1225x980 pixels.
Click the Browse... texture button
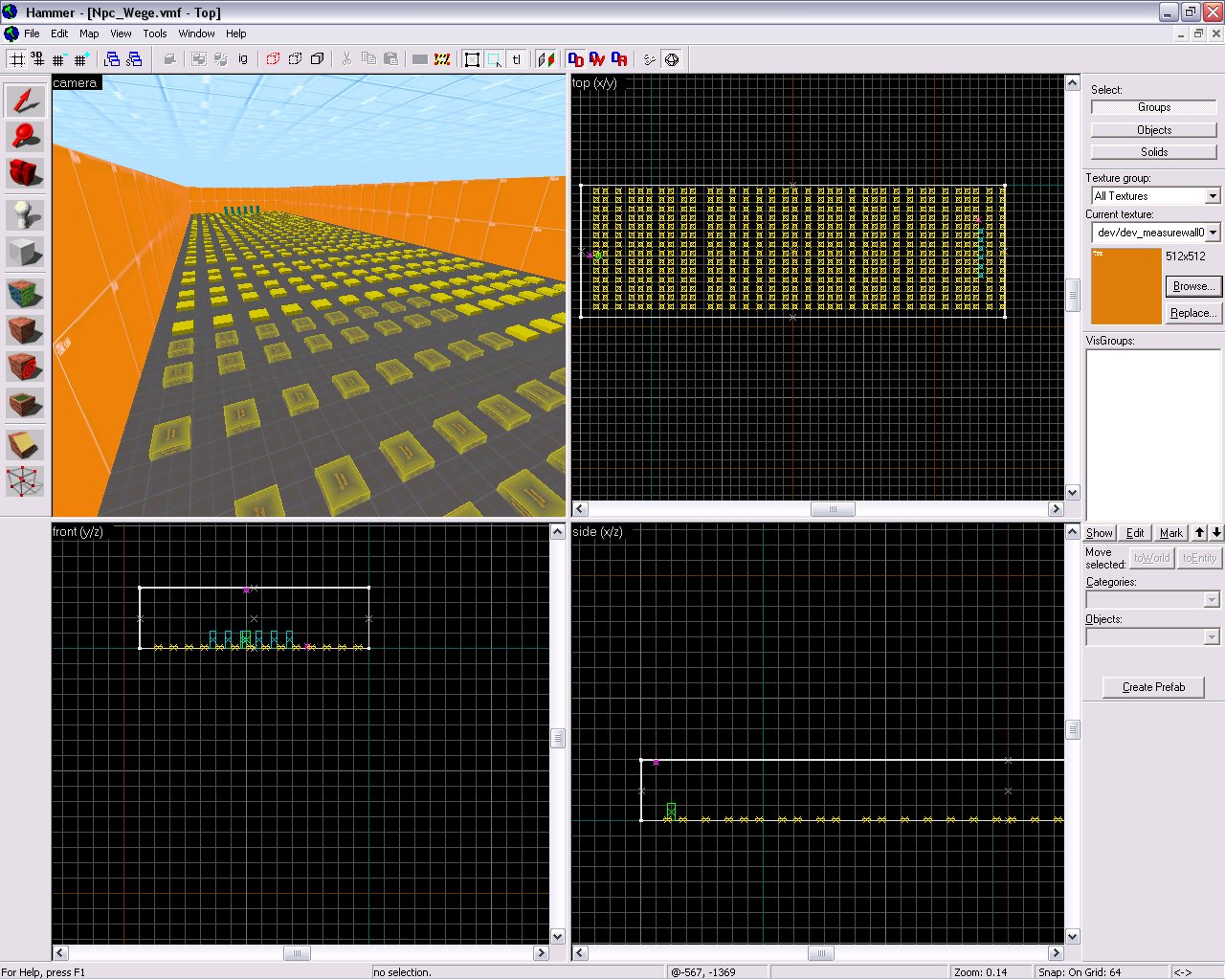pyautogui.click(x=1193, y=286)
